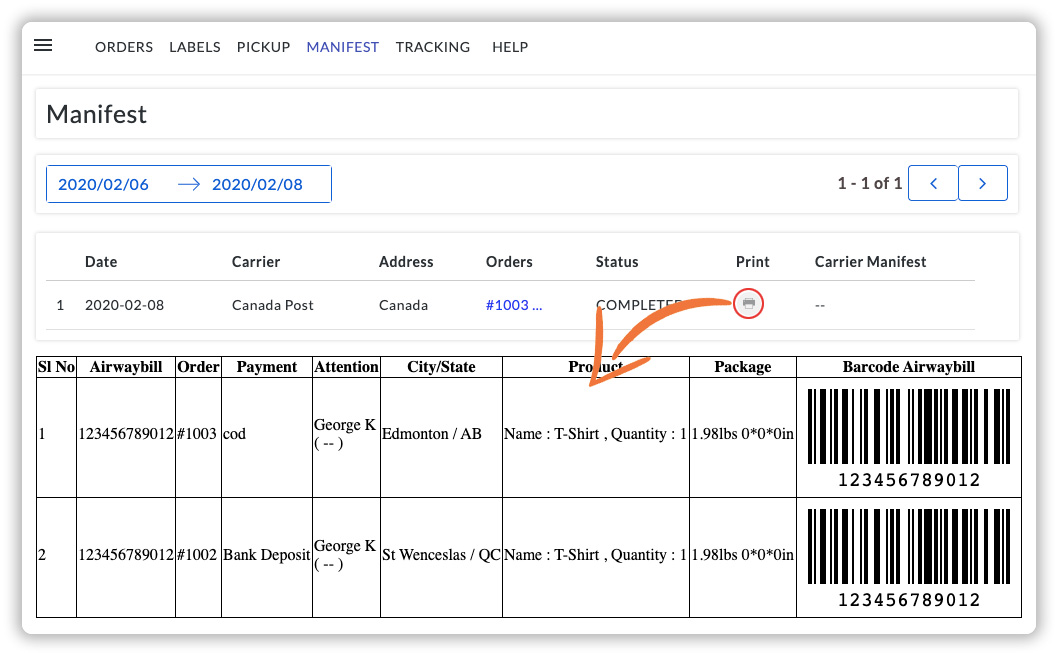Go to previous page arrow button
The width and height of the screenshot is (1057, 653).
click(x=933, y=183)
